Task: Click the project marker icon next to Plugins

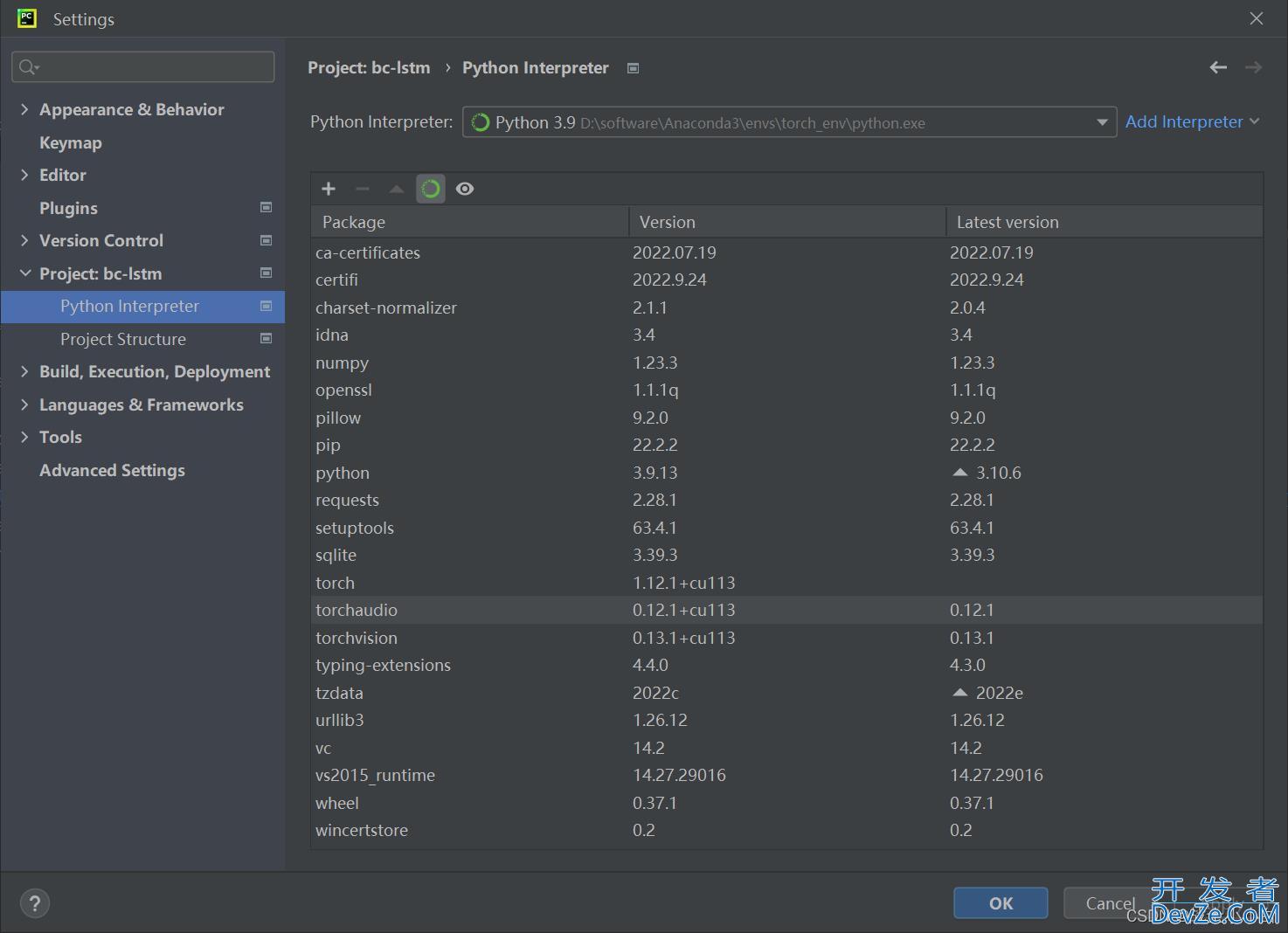Action: tap(267, 207)
